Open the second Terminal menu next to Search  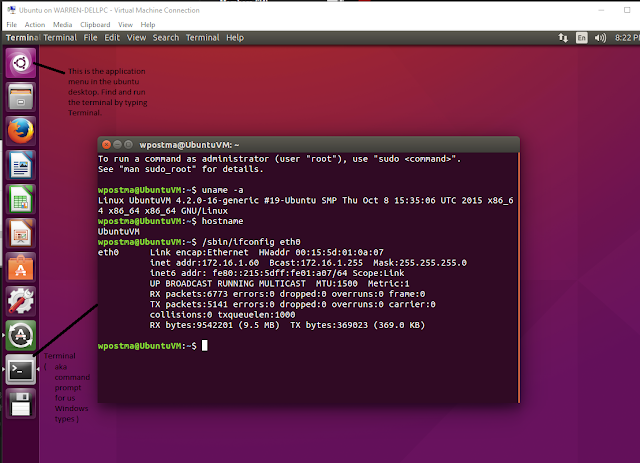pyautogui.click(x=202, y=38)
